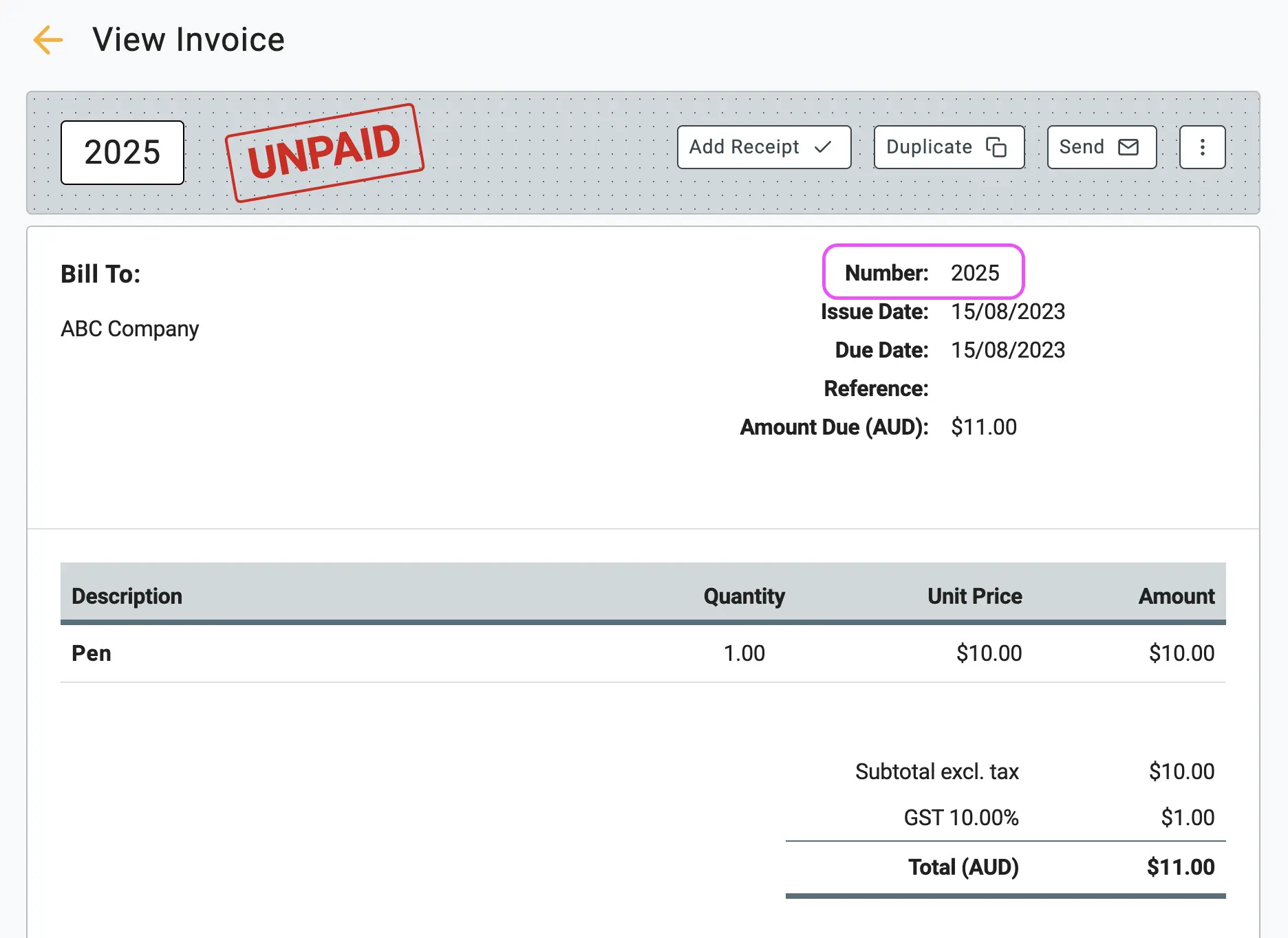Click the Due Date value
The image size is (1288, 938).
1008,350
